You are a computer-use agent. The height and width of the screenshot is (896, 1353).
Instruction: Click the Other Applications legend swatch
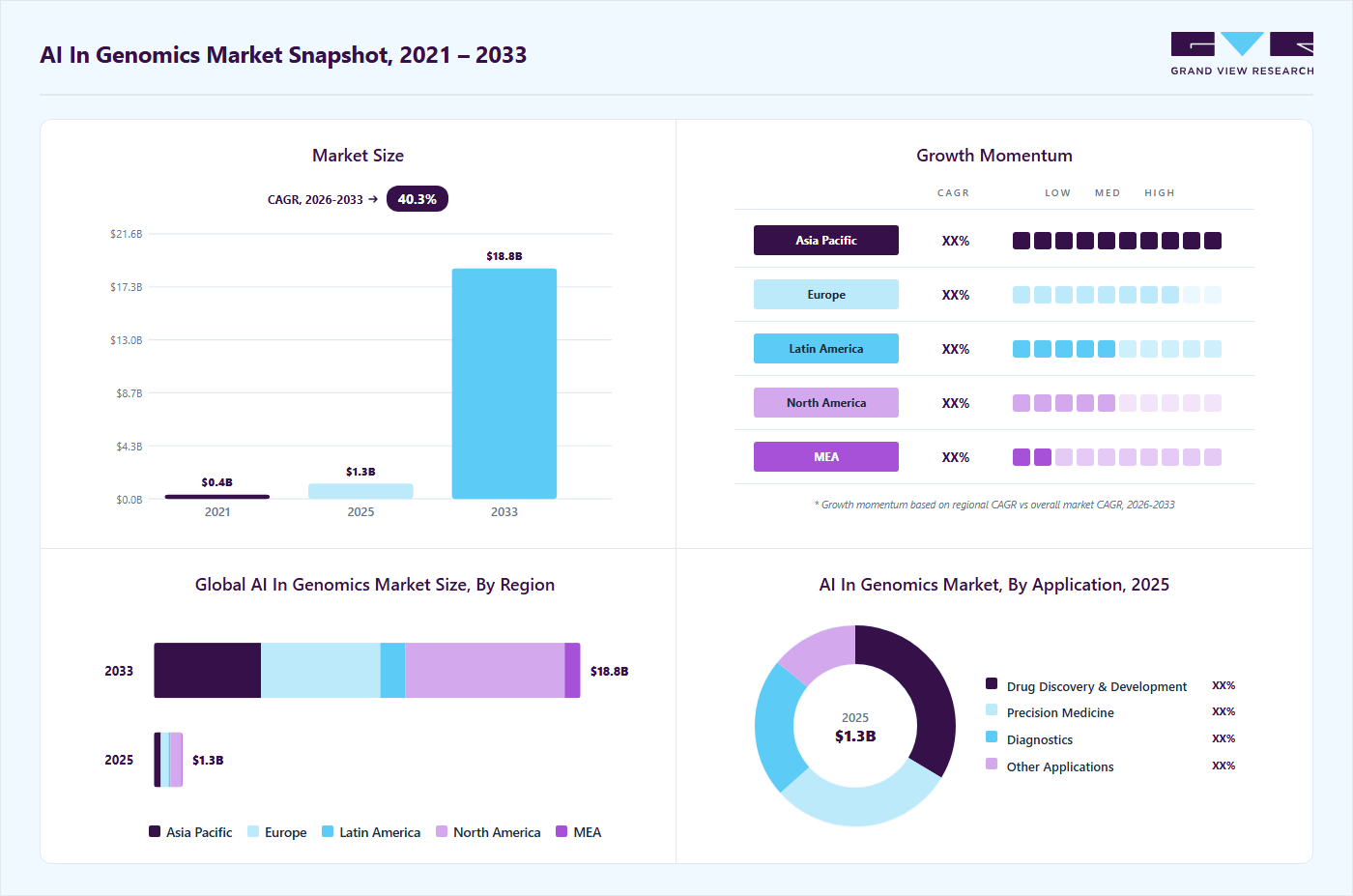click(x=992, y=764)
